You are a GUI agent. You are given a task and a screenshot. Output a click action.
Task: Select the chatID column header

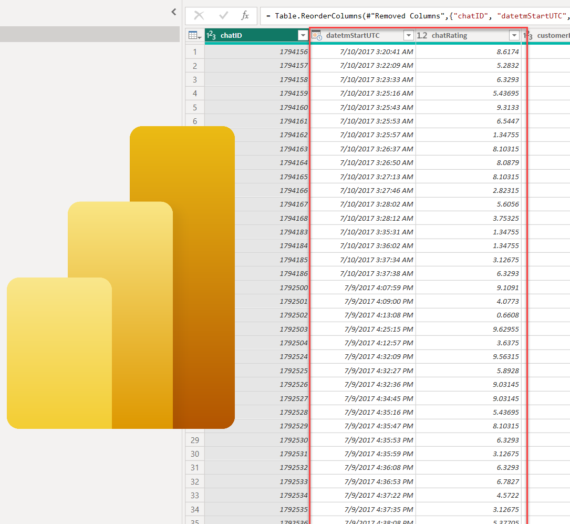point(257,35)
